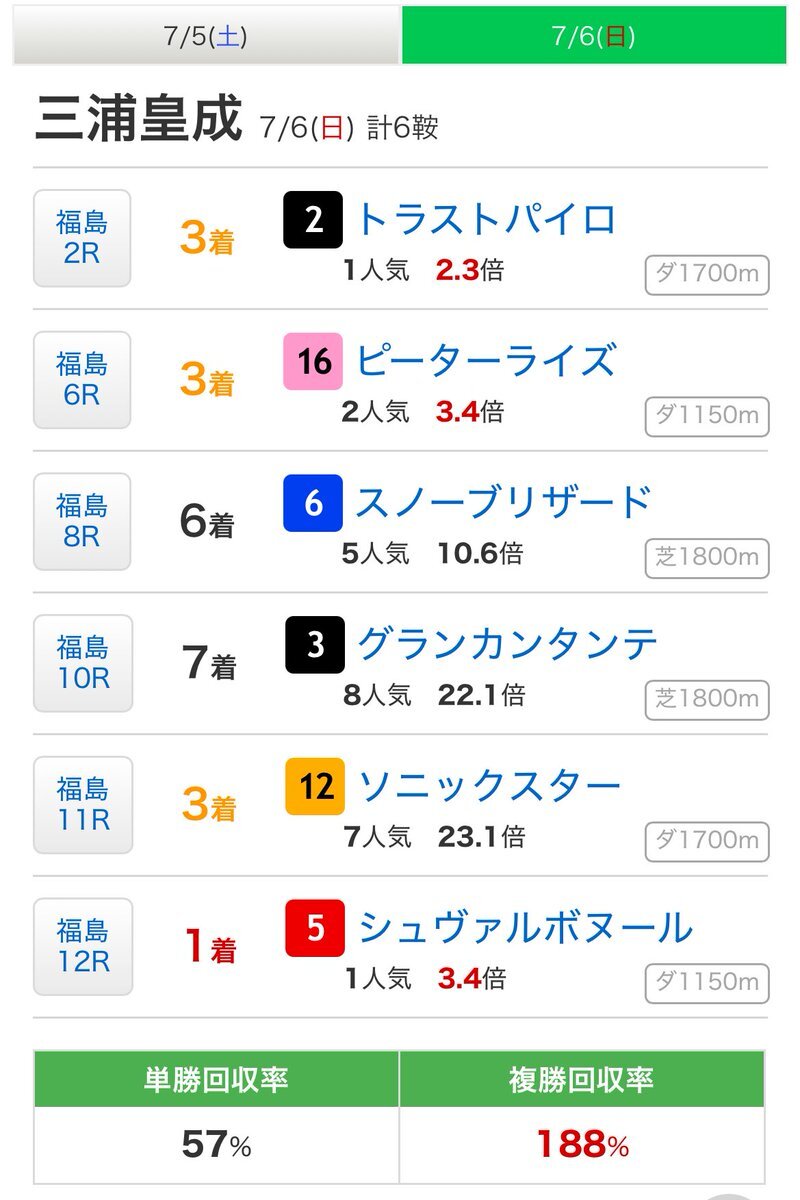Click the orange number 12 horse badge
800x1200 pixels.
tap(315, 786)
